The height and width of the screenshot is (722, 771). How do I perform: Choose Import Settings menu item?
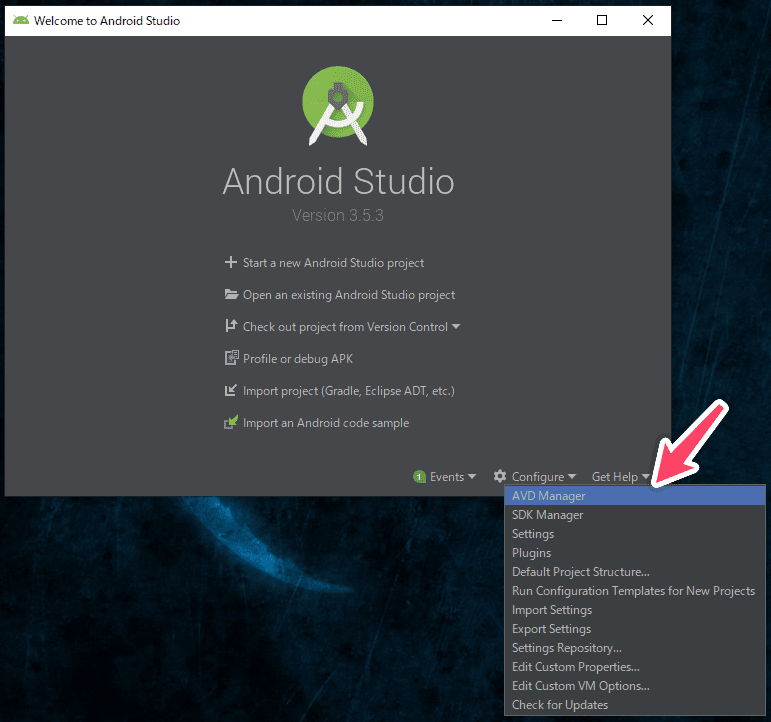point(635,609)
